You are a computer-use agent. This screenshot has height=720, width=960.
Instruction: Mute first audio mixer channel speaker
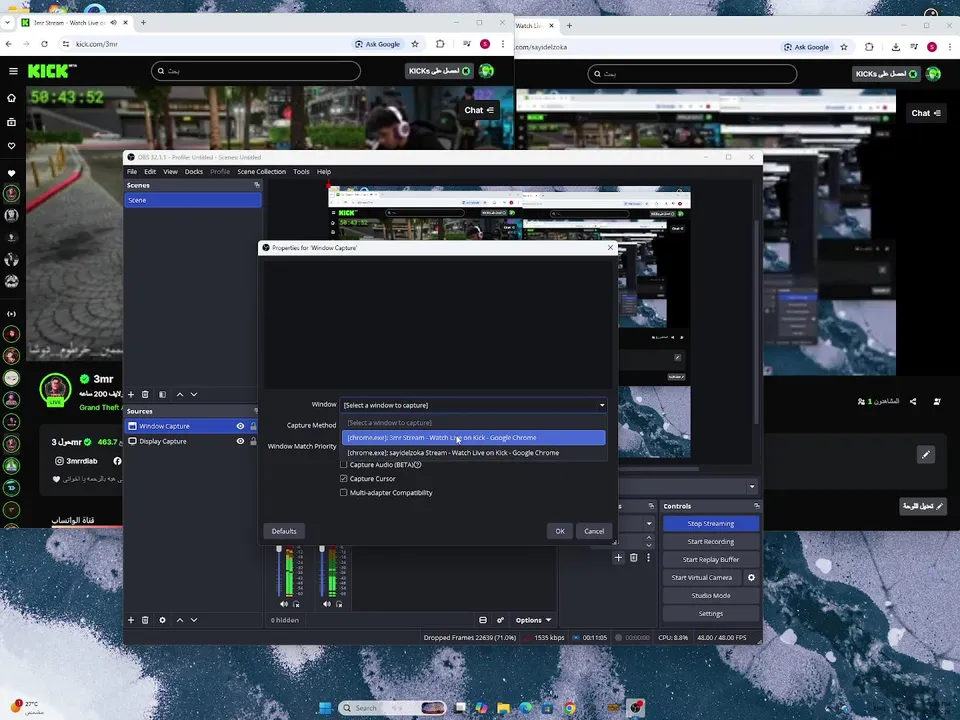[283, 604]
